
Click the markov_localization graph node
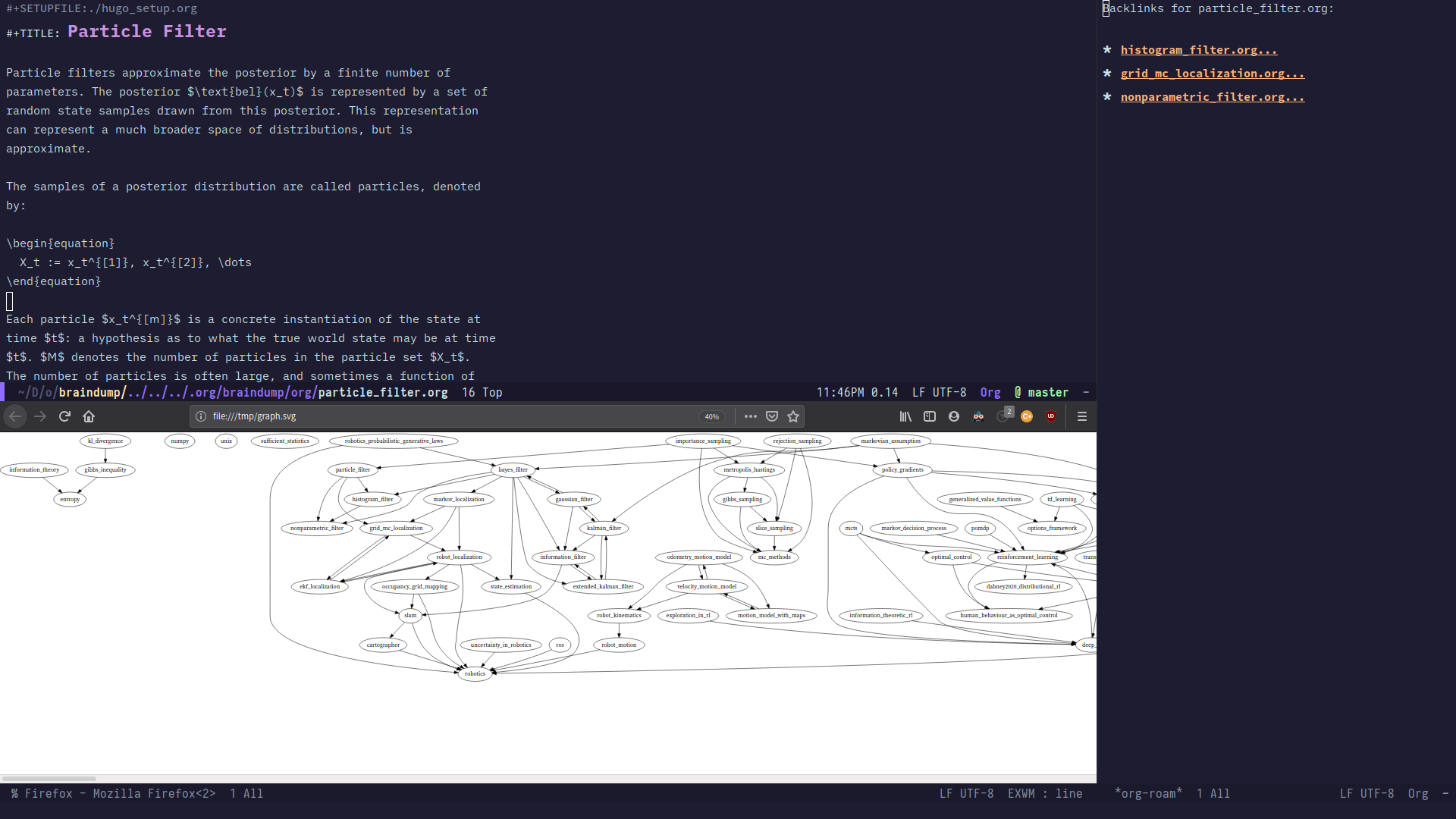(459, 500)
